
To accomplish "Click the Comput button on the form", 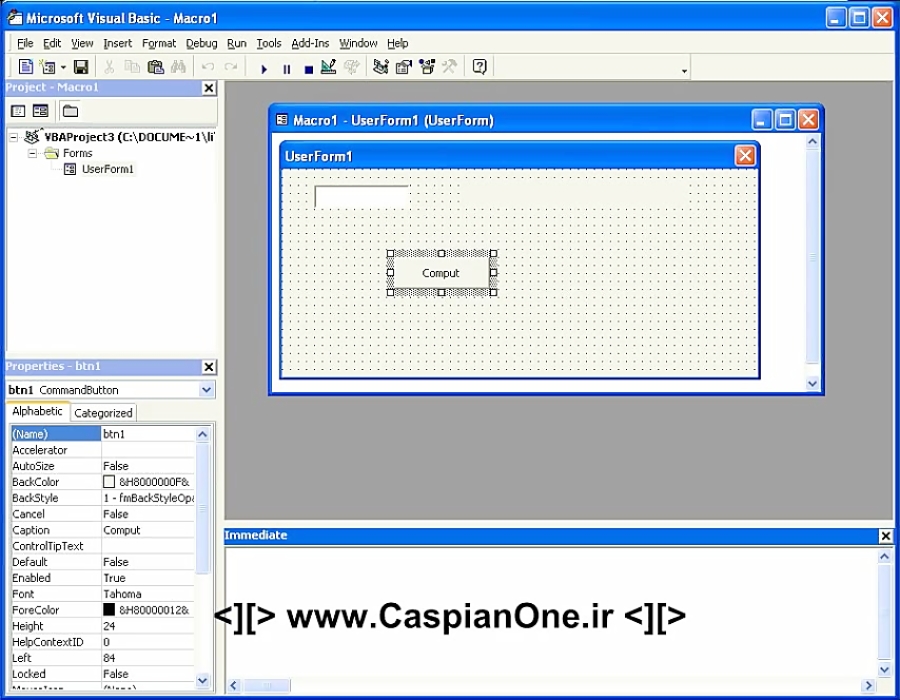I will 440,272.
